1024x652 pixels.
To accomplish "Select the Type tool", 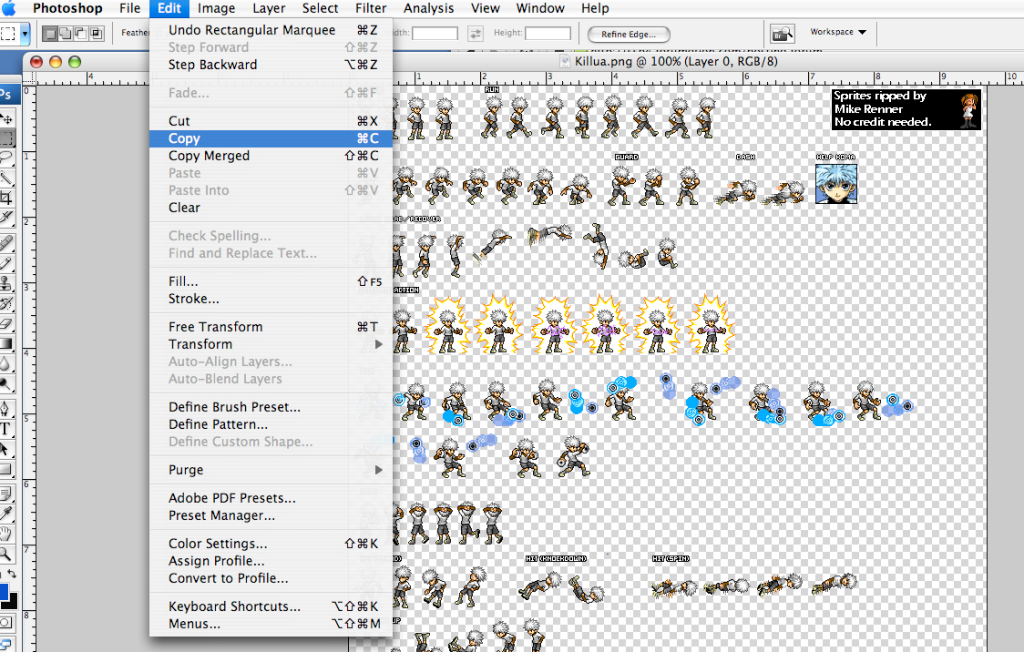I will click(7, 429).
